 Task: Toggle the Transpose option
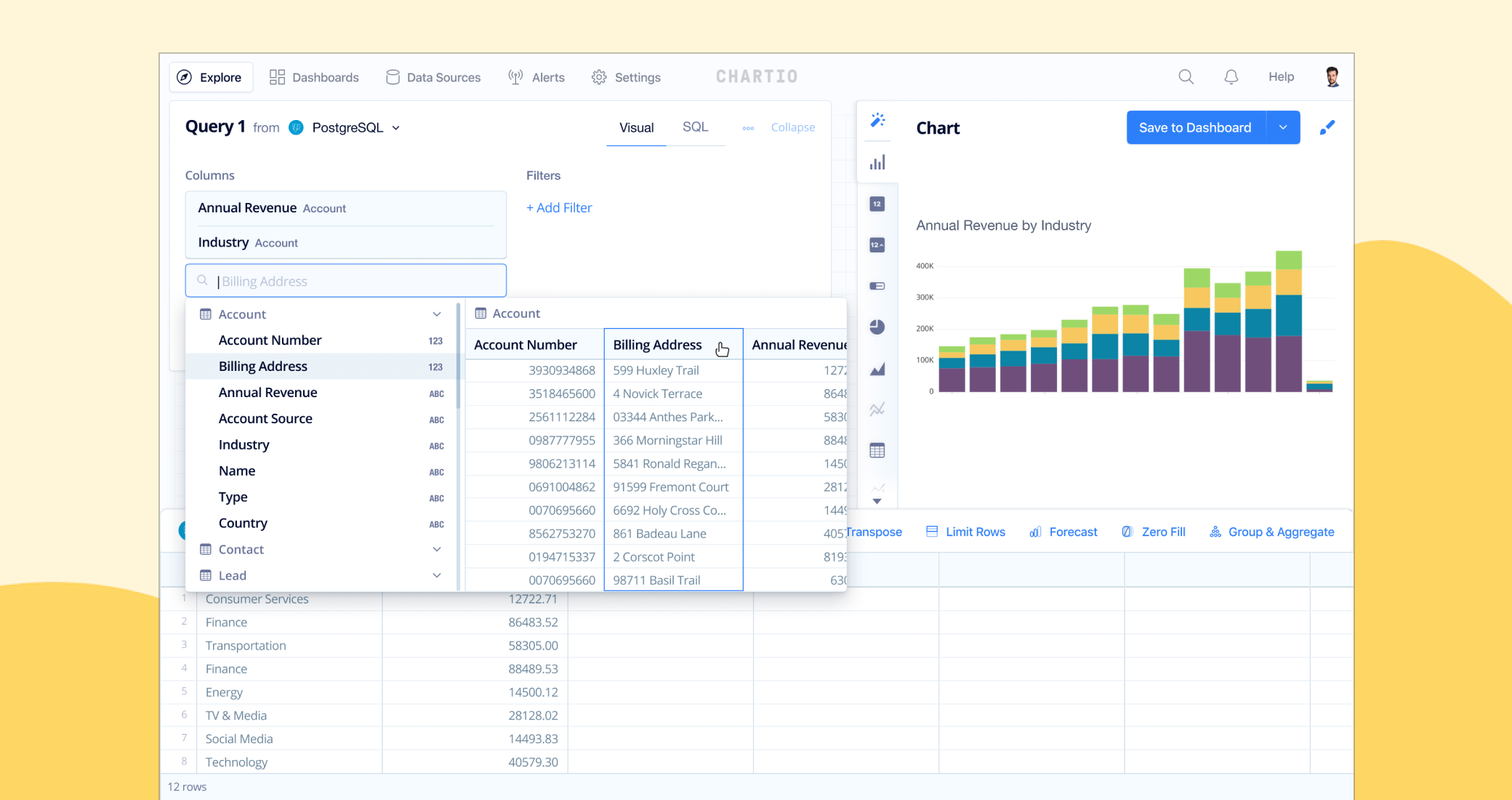click(x=868, y=531)
